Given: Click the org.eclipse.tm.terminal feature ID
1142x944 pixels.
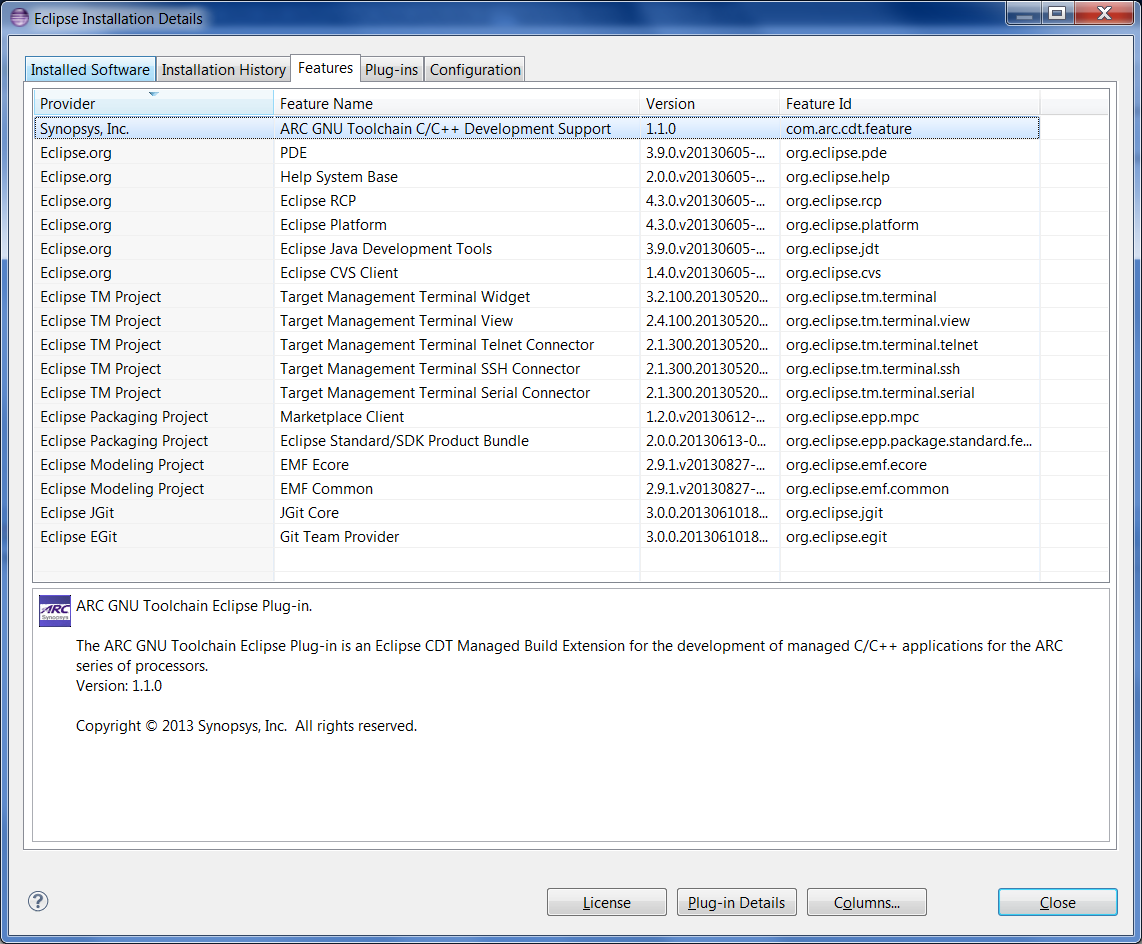Looking at the screenshot, I should 861,297.
